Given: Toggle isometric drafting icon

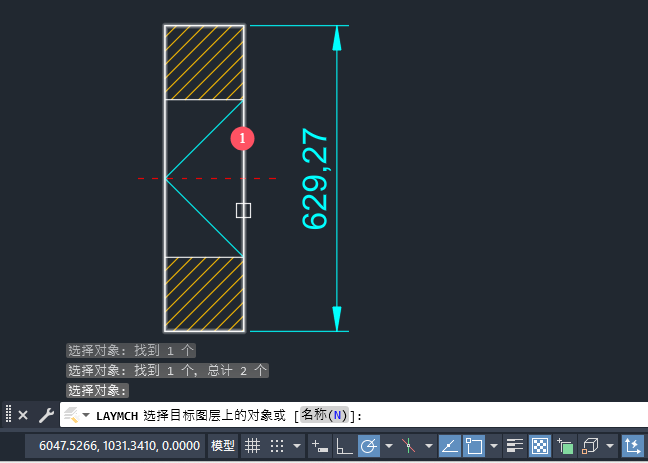Looking at the screenshot, I should [x=408, y=446].
